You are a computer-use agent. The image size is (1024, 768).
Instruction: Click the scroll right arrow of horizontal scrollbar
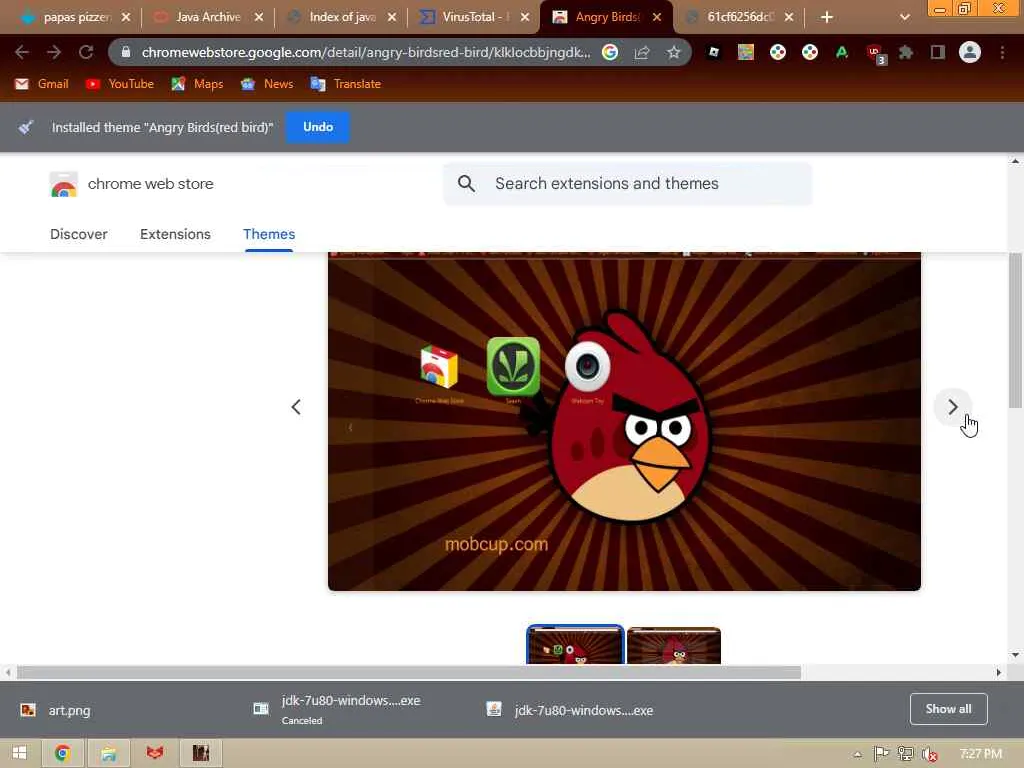(x=998, y=672)
